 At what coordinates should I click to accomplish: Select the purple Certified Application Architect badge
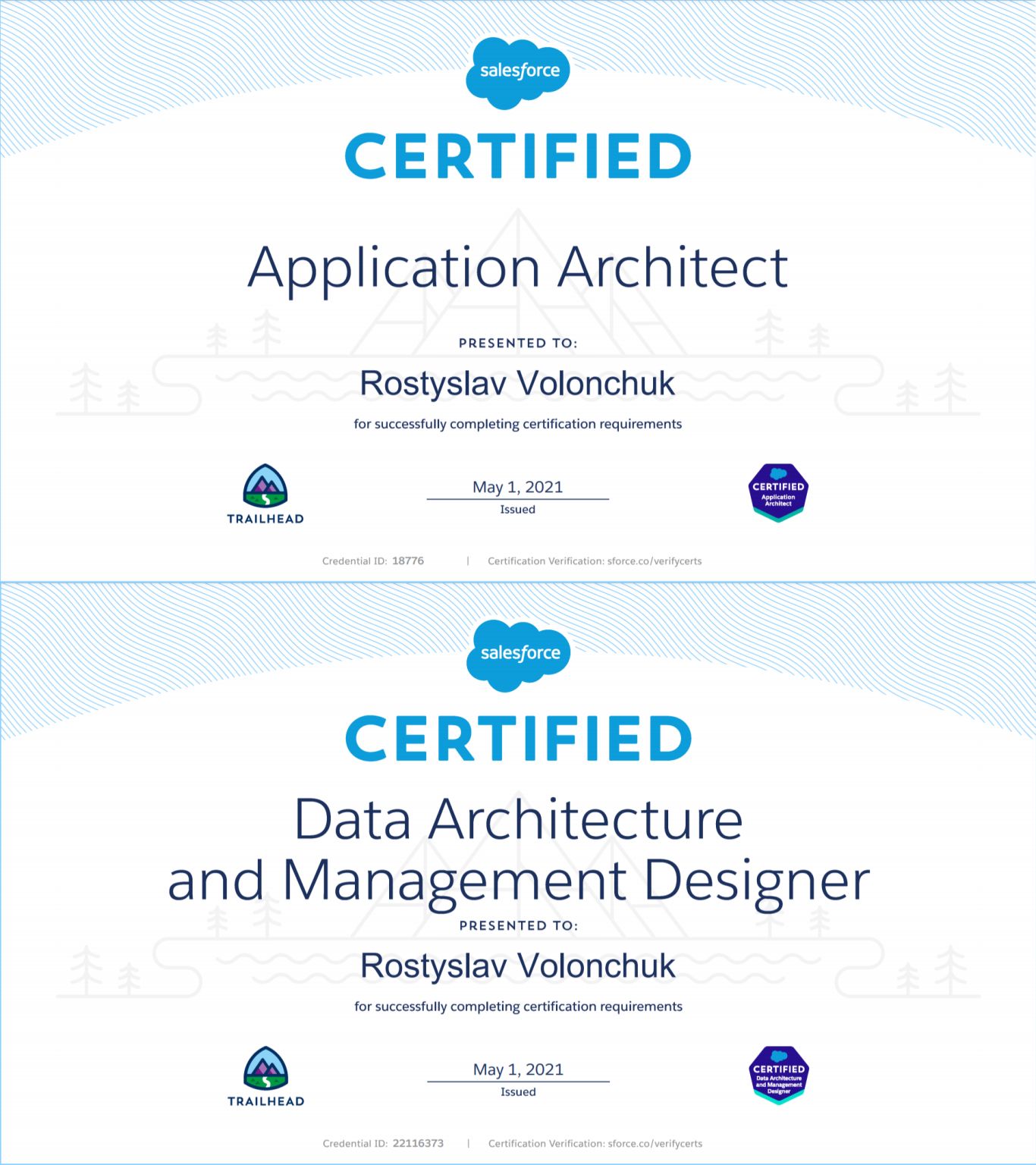click(x=778, y=493)
